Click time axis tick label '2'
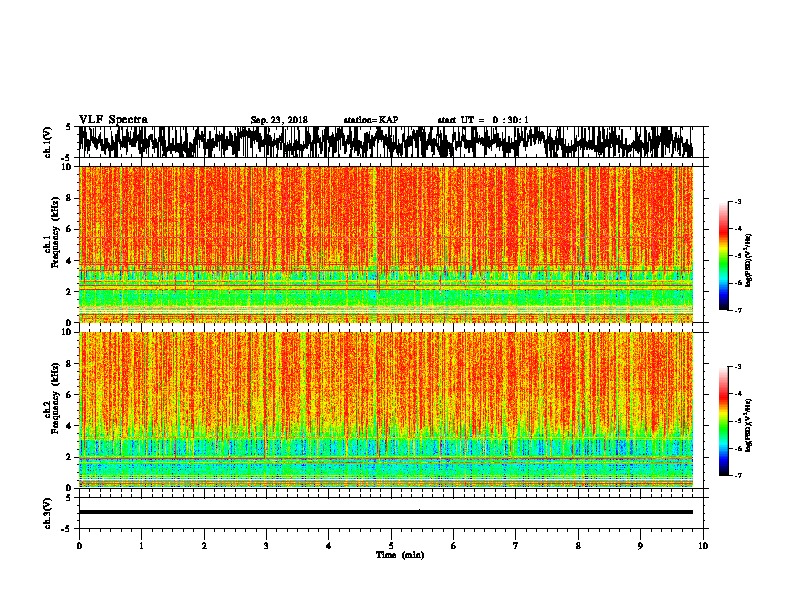Screen dimensions: 792x612 [204, 546]
